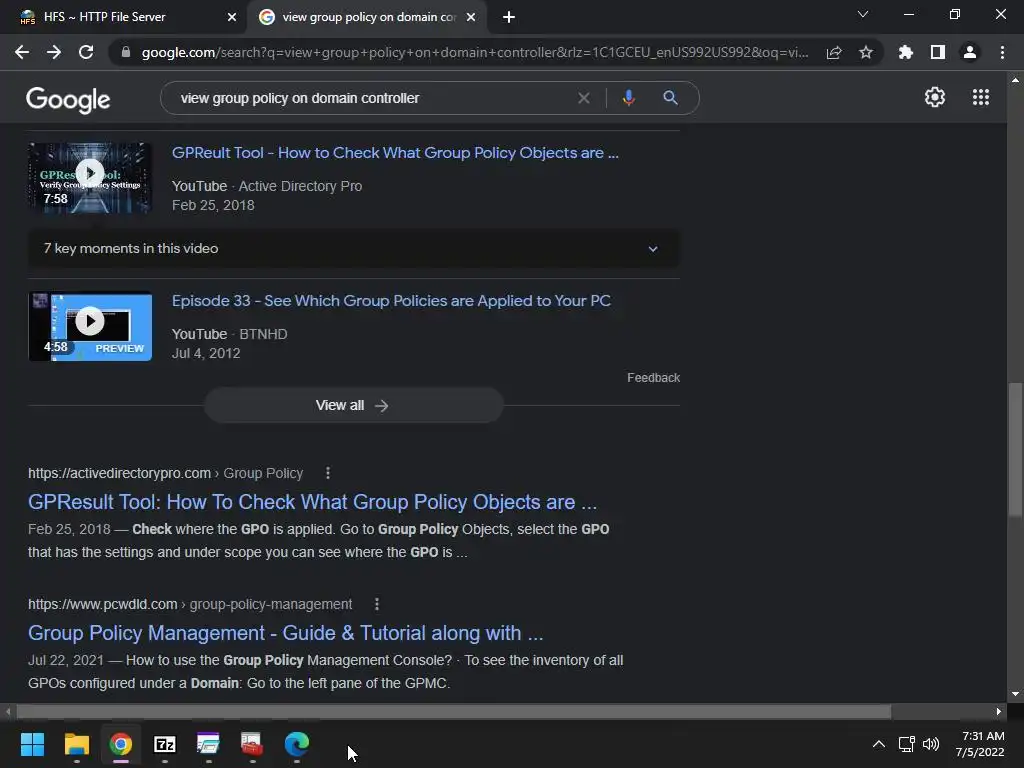The width and height of the screenshot is (1024, 768).
Task: Expand 7 key moments in this video
Action: tap(353, 248)
